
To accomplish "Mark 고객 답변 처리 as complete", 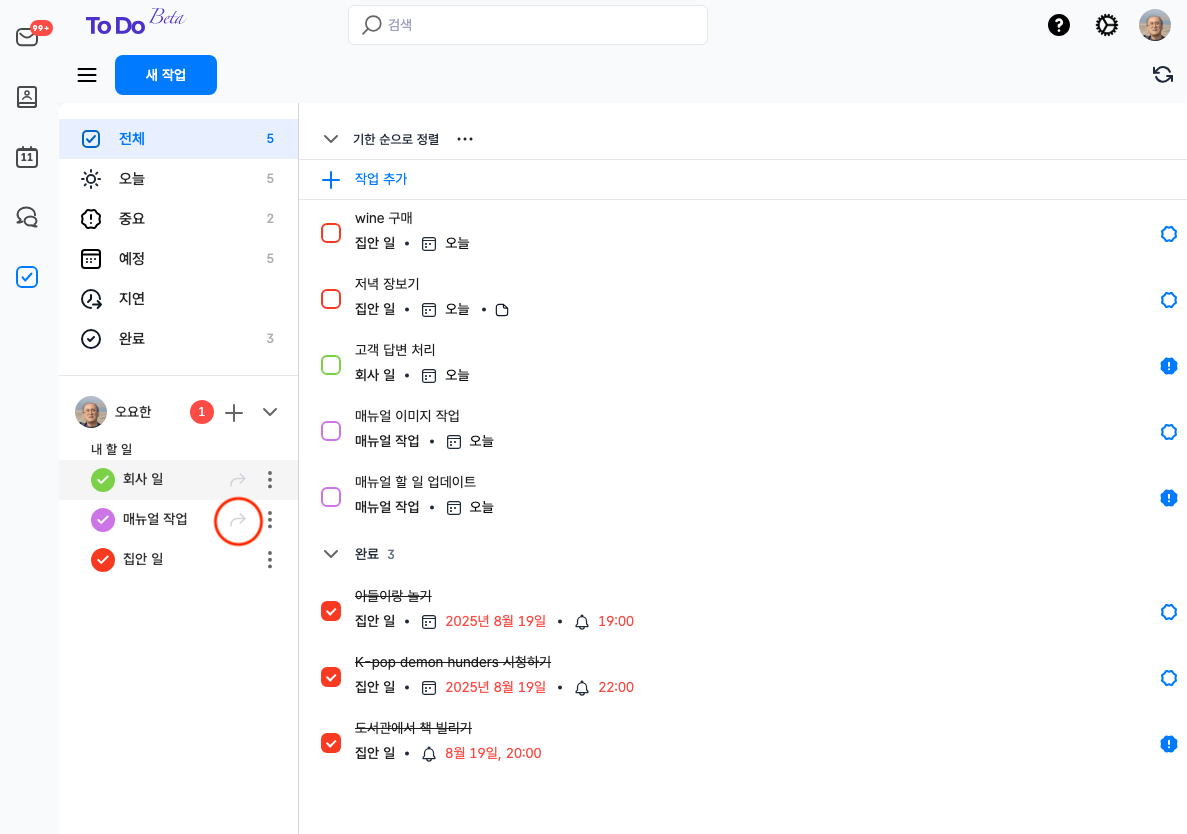I will point(331,365).
